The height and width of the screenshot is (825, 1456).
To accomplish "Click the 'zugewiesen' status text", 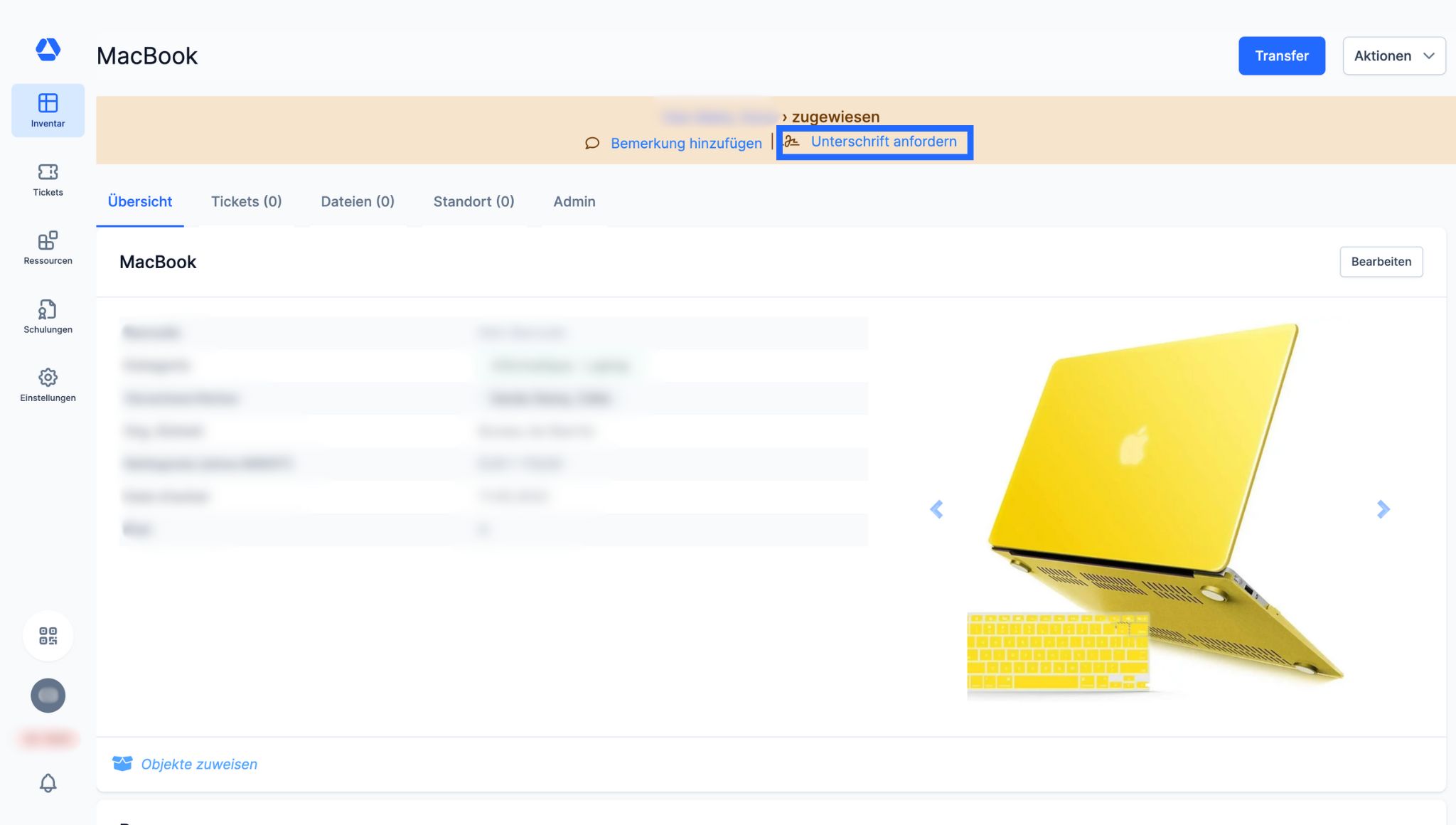I will [x=835, y=117].
